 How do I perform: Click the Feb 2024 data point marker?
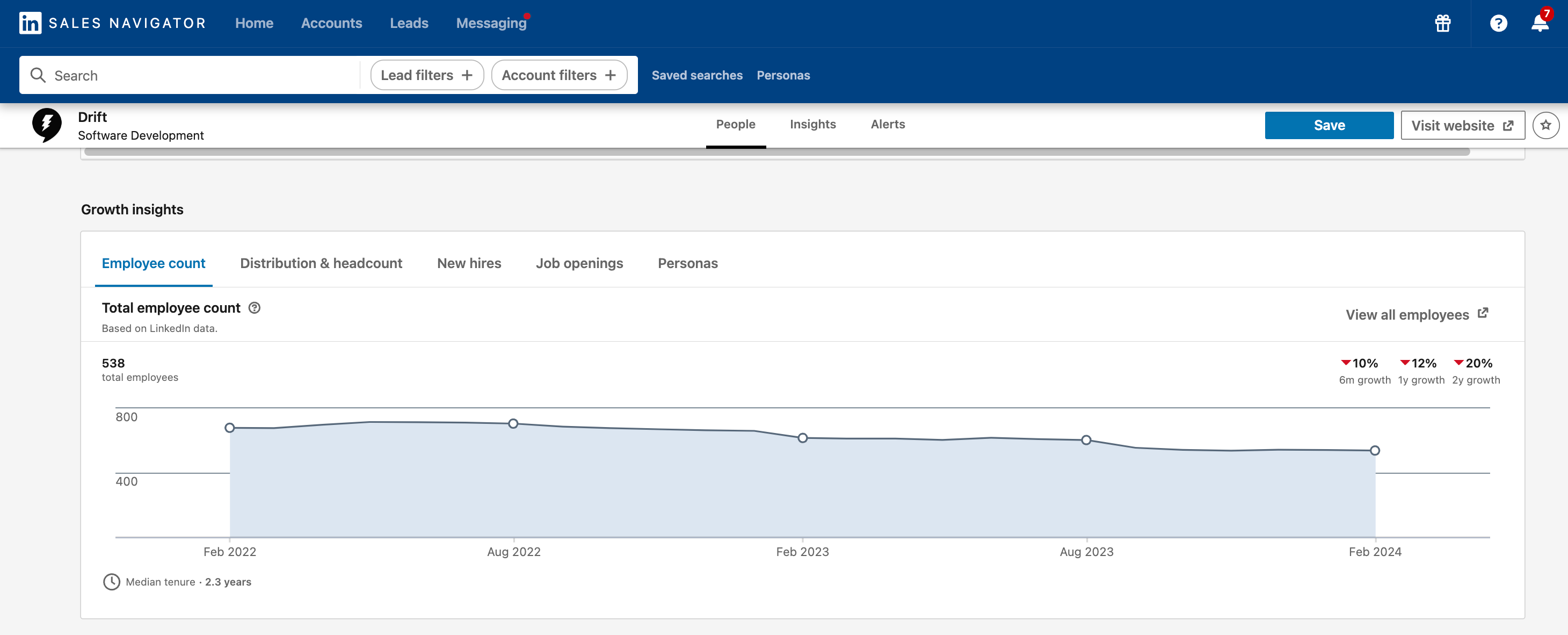pos(1375,451)
